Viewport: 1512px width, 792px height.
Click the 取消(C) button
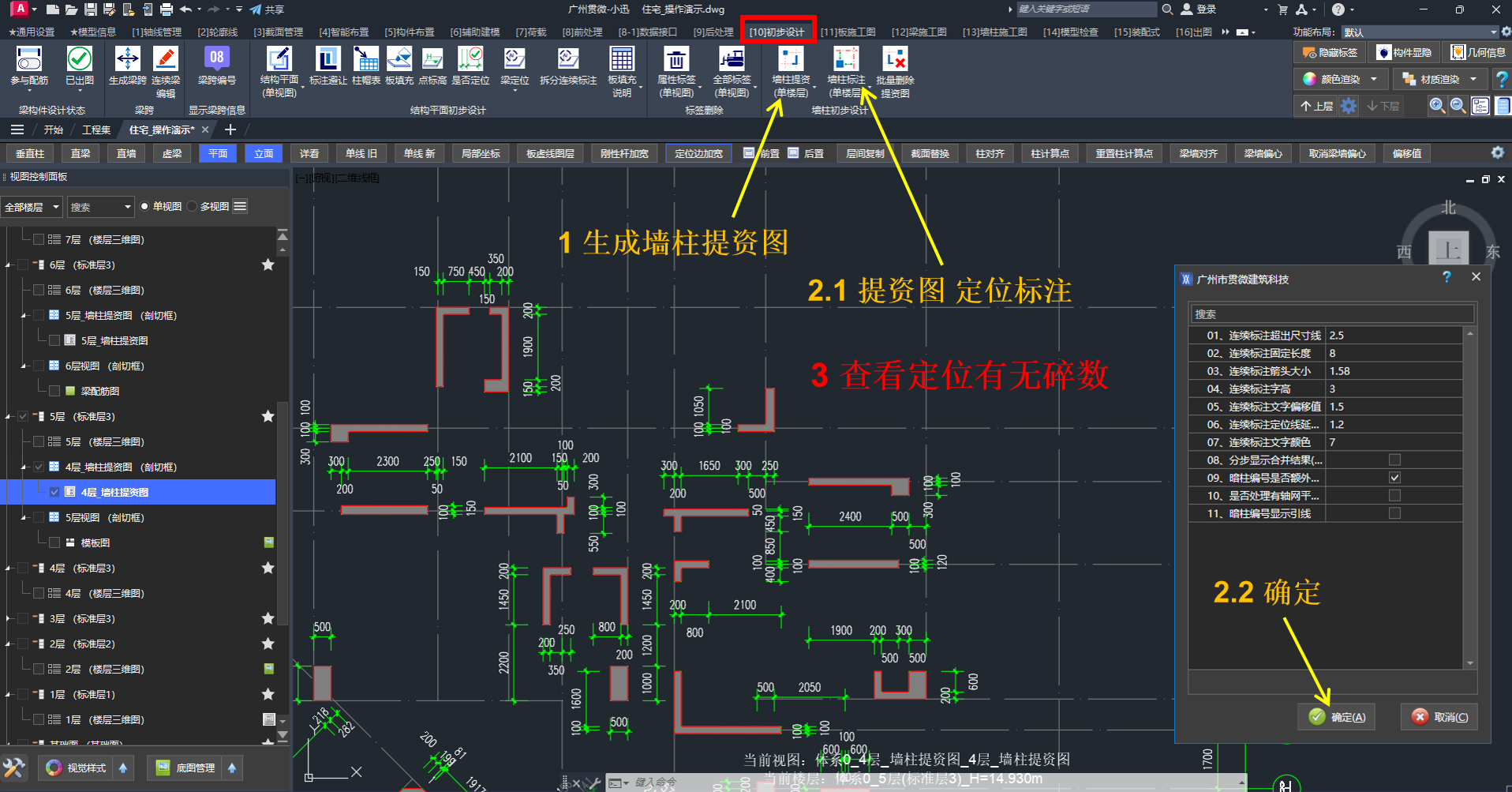[1440, 717]
